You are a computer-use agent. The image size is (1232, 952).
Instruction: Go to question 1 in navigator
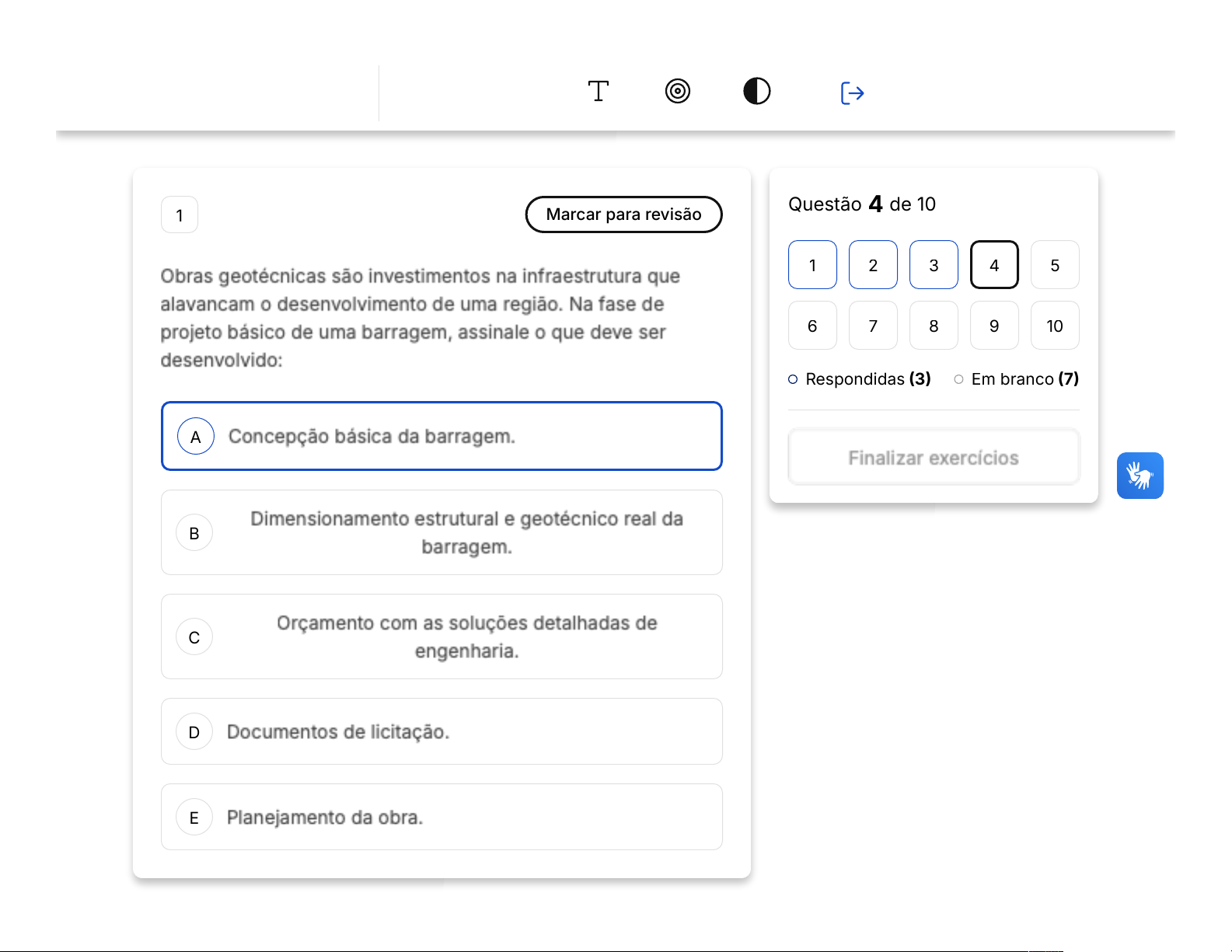click(x=812, y=265)
